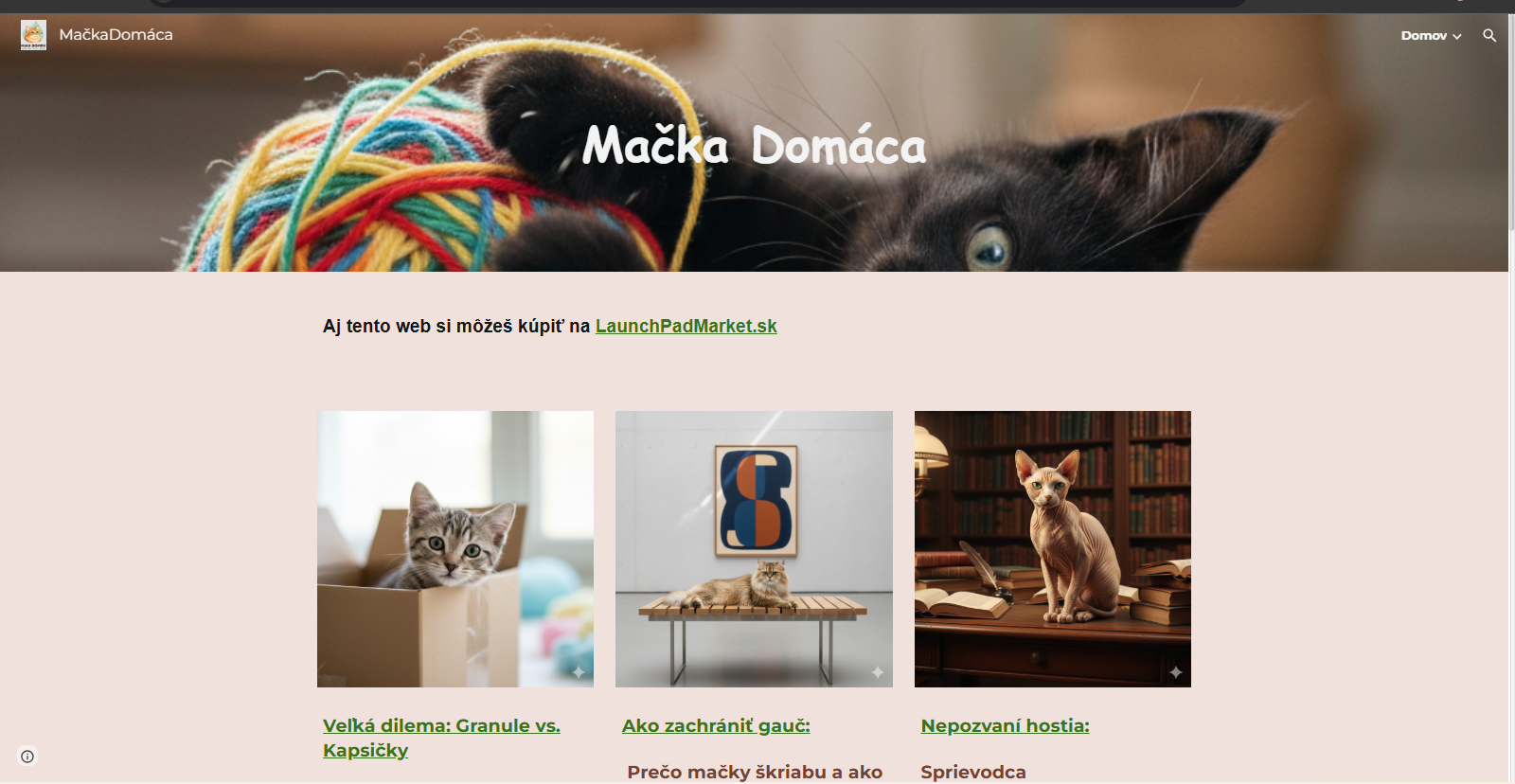The image size is (1515, 784).
Task: Click sparkle icon on bench cat image
Action: click(x=877, y=672)
